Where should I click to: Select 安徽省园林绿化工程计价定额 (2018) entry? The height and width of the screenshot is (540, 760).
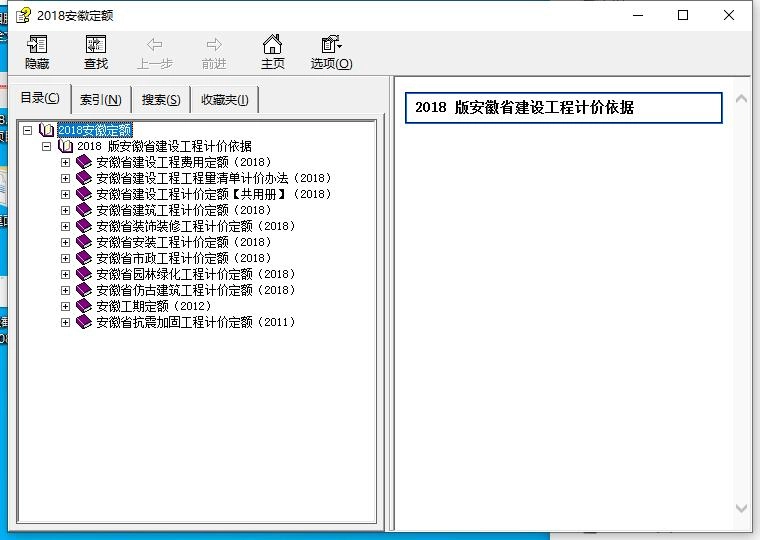(196, 274)
